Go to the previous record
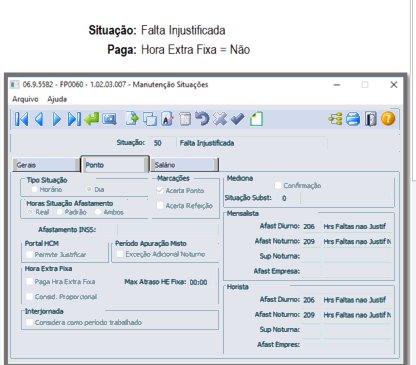Viewport: 416px width, 365px height. click(39, 119)
